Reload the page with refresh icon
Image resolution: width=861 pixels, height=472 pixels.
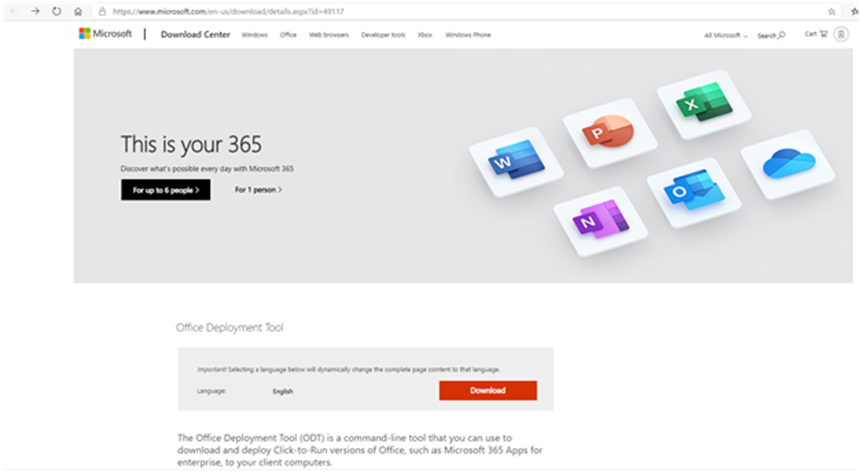click(x=57, y=11)
